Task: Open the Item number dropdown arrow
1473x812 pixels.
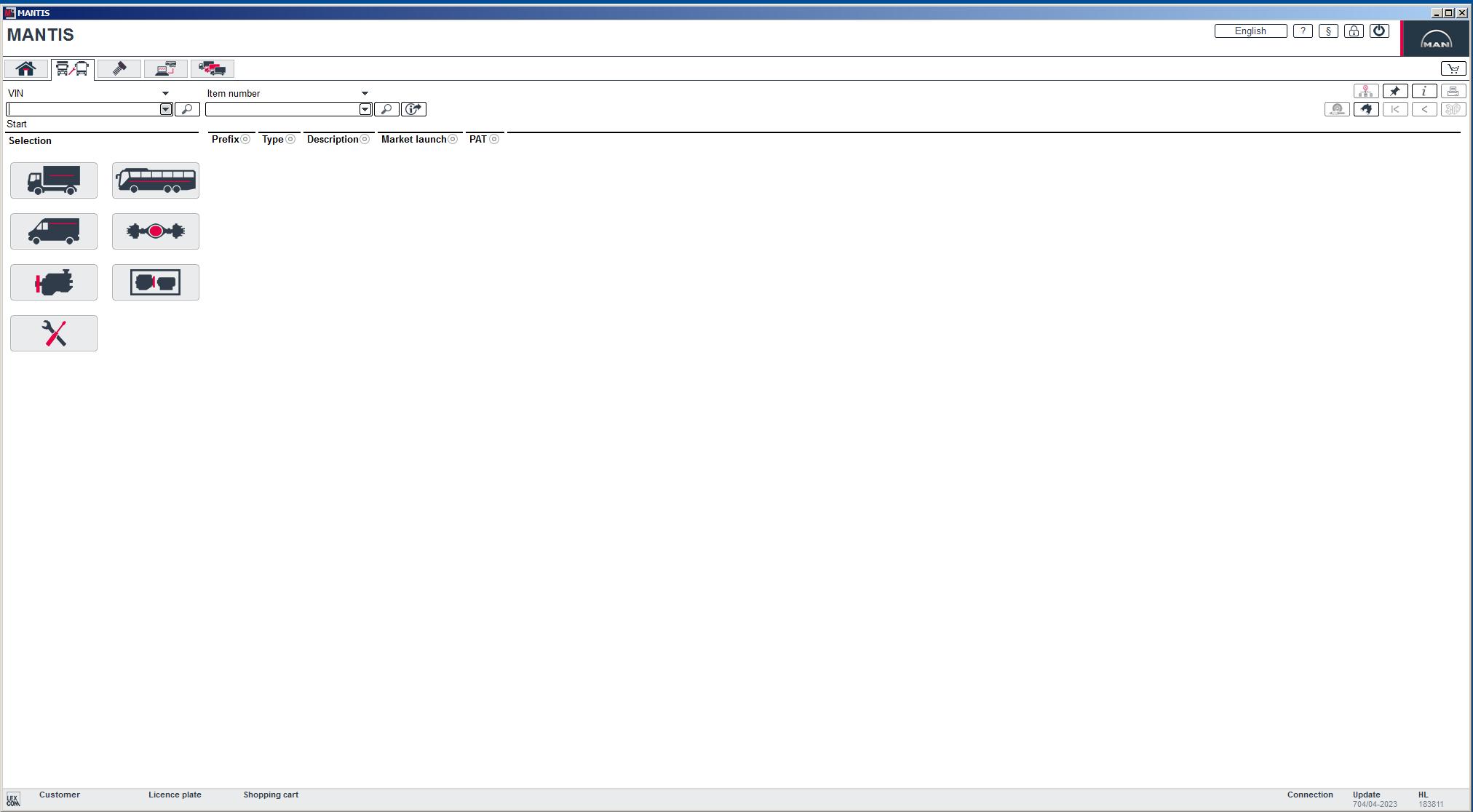Action: (365, 93)
